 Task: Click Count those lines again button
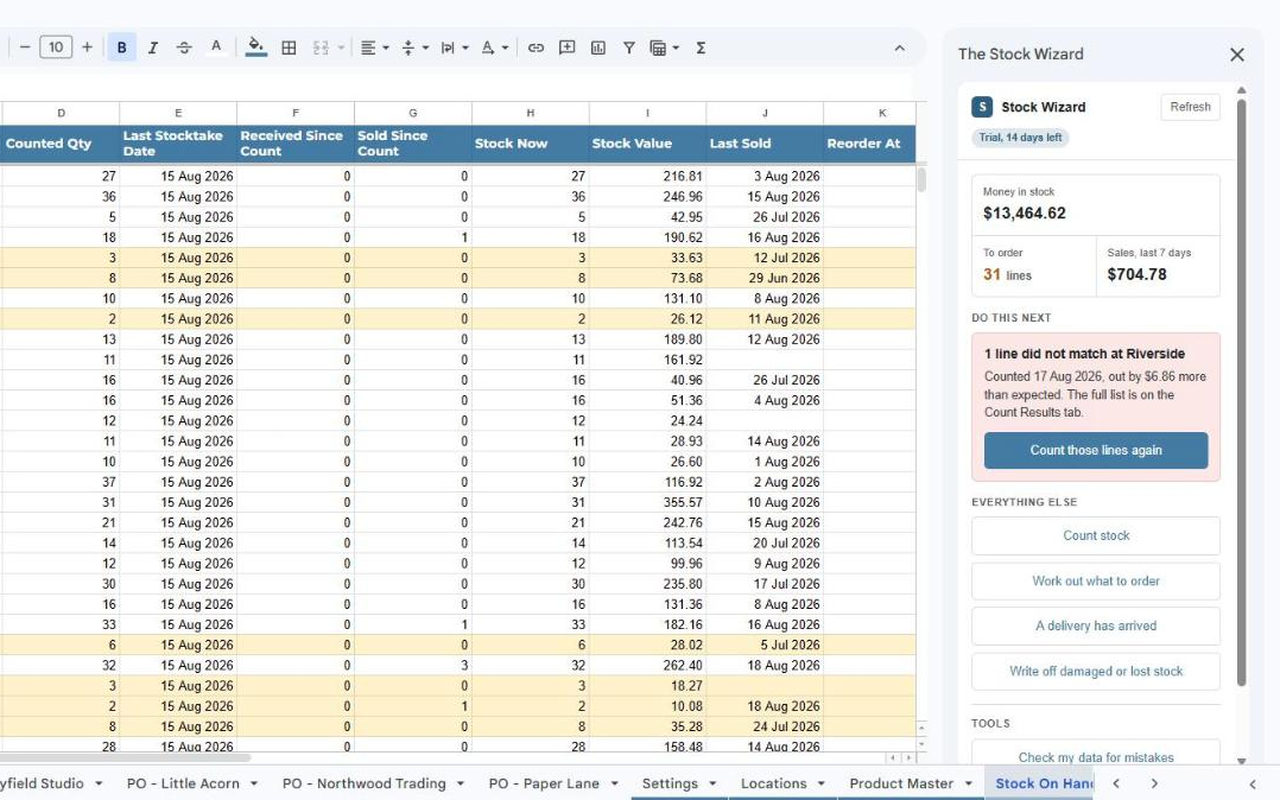tap(1096, 450)
